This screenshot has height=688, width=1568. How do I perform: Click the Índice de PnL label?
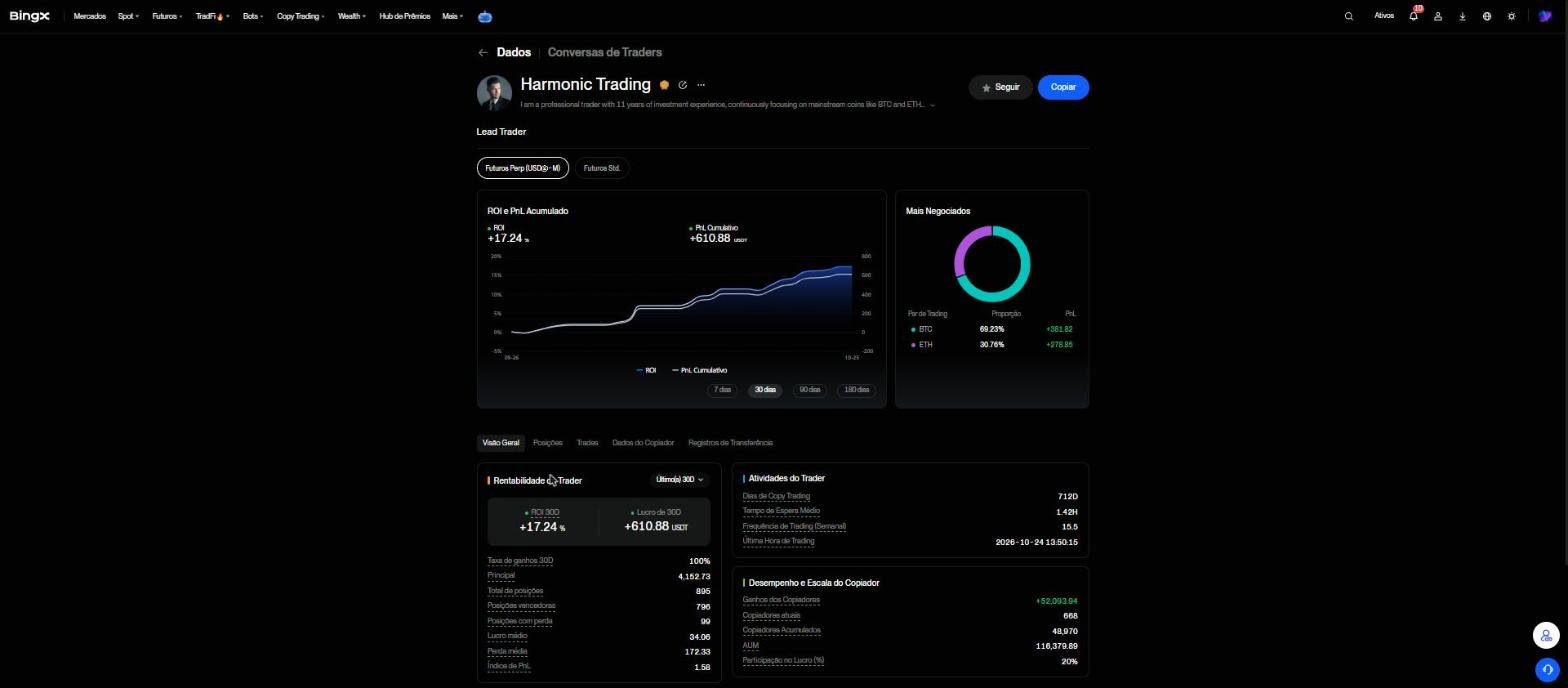[x=509, y=666]
